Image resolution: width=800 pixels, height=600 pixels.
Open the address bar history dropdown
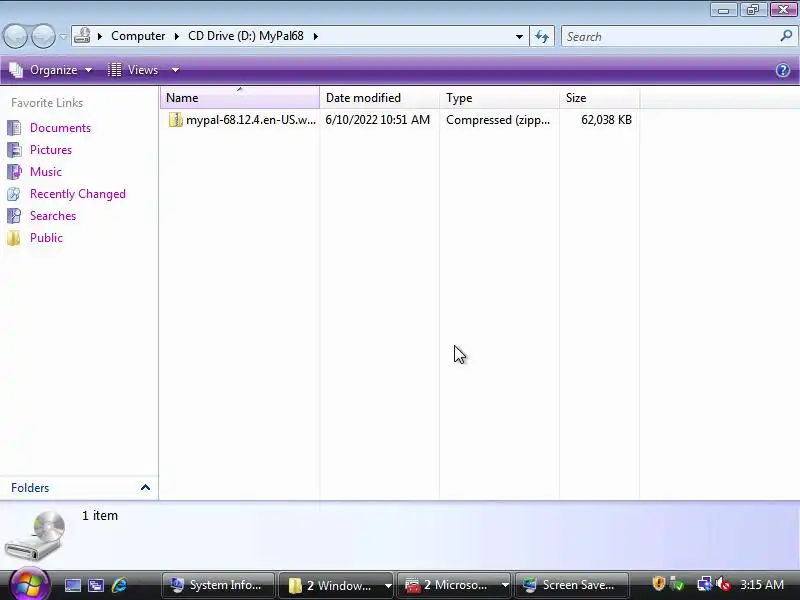tap(519, 36)
